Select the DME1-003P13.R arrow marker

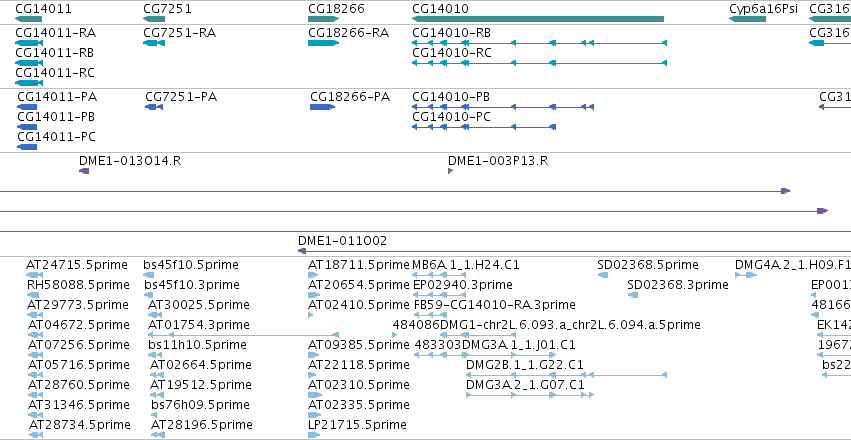click(x=450, y=171)
